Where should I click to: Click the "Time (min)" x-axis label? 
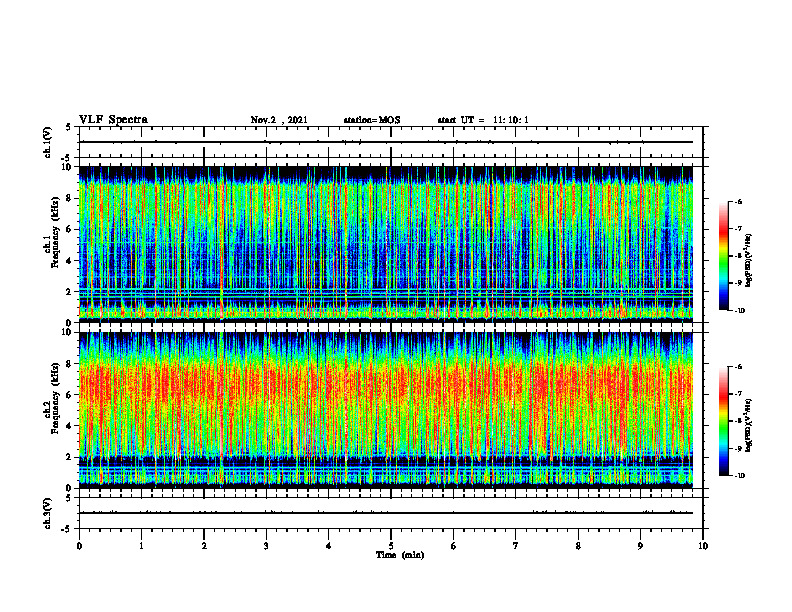(x=400, y=555)
